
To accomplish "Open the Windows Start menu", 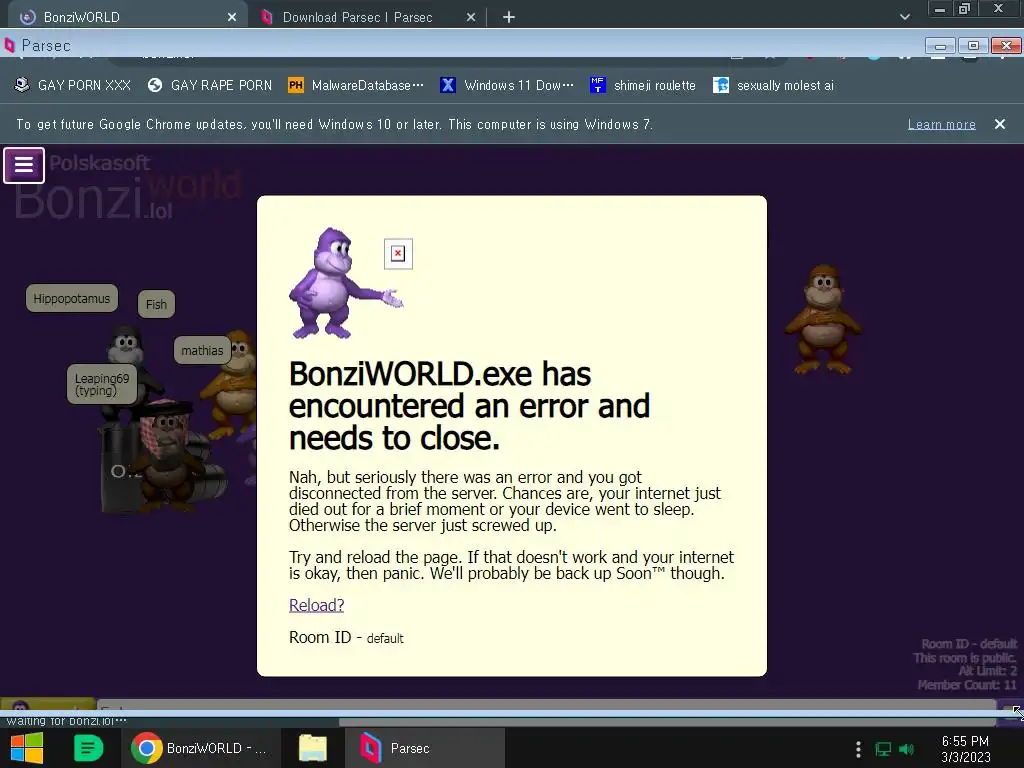I will [27, 748].
